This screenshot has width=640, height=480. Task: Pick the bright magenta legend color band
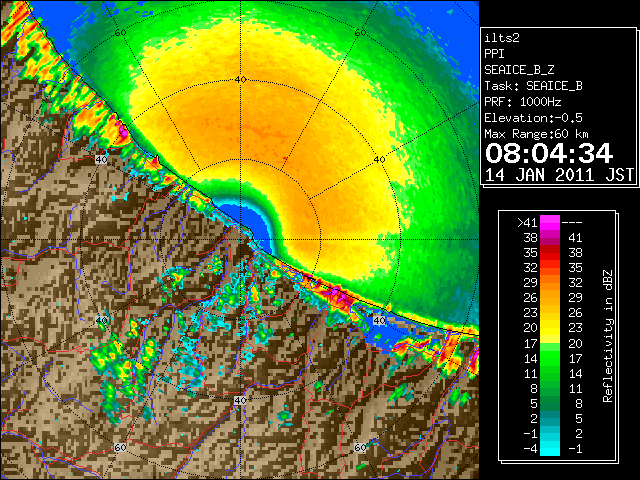click(550, 223)
